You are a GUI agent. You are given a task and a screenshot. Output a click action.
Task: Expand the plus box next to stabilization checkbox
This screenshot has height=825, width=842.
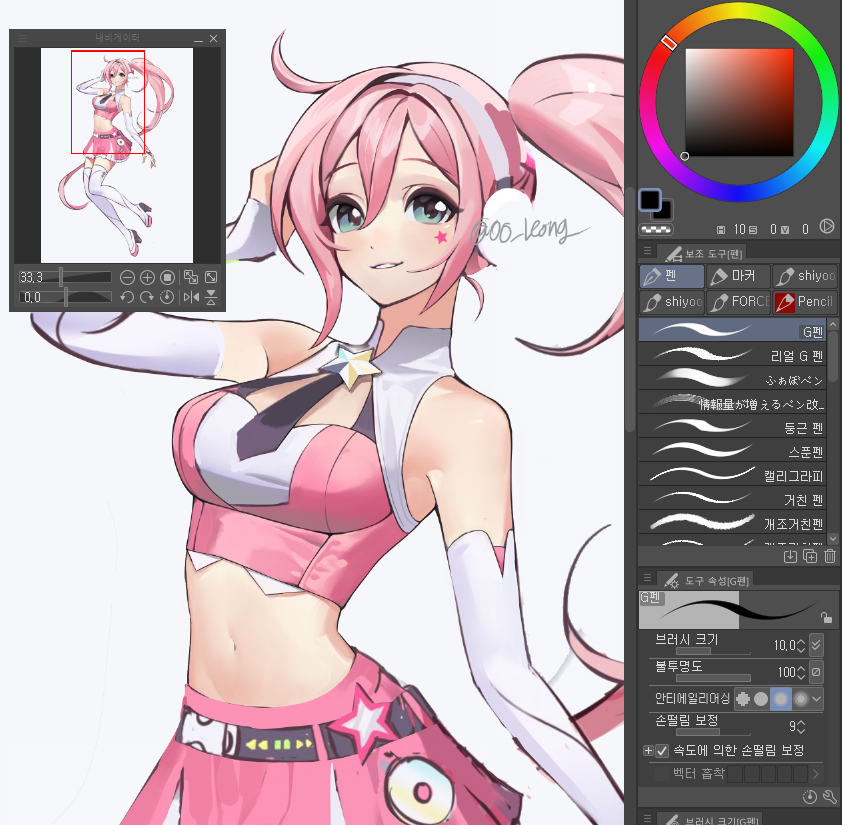pos(649,752)
